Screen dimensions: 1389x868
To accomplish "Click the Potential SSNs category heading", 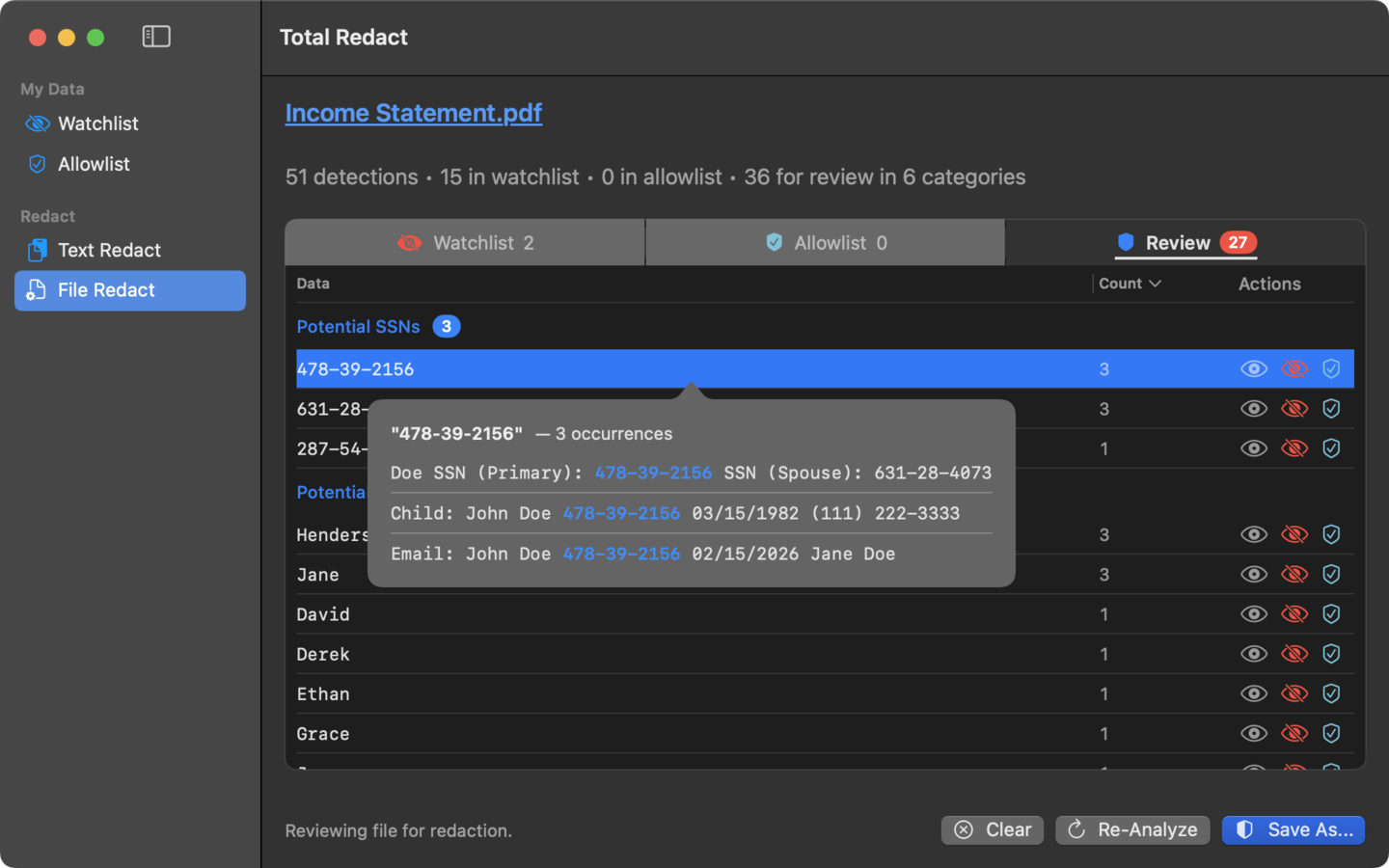I will (x=359, y=327).
